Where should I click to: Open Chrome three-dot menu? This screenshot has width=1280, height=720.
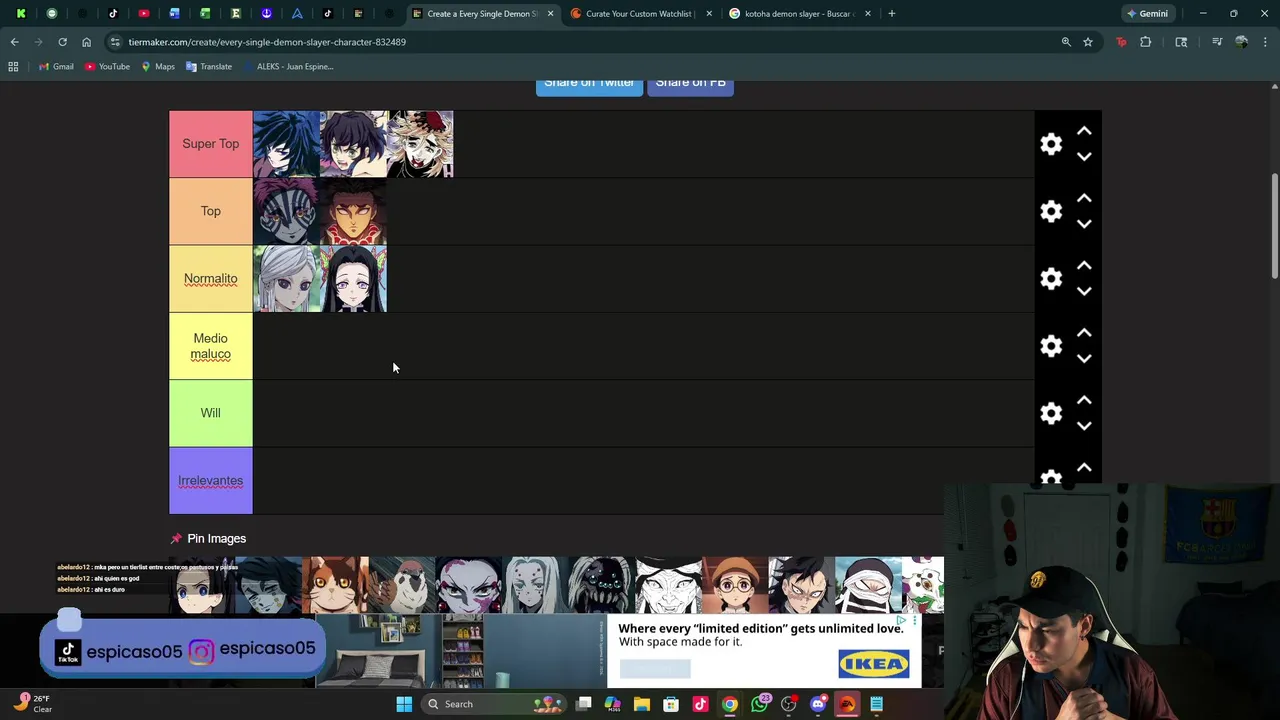(1266, 42)
